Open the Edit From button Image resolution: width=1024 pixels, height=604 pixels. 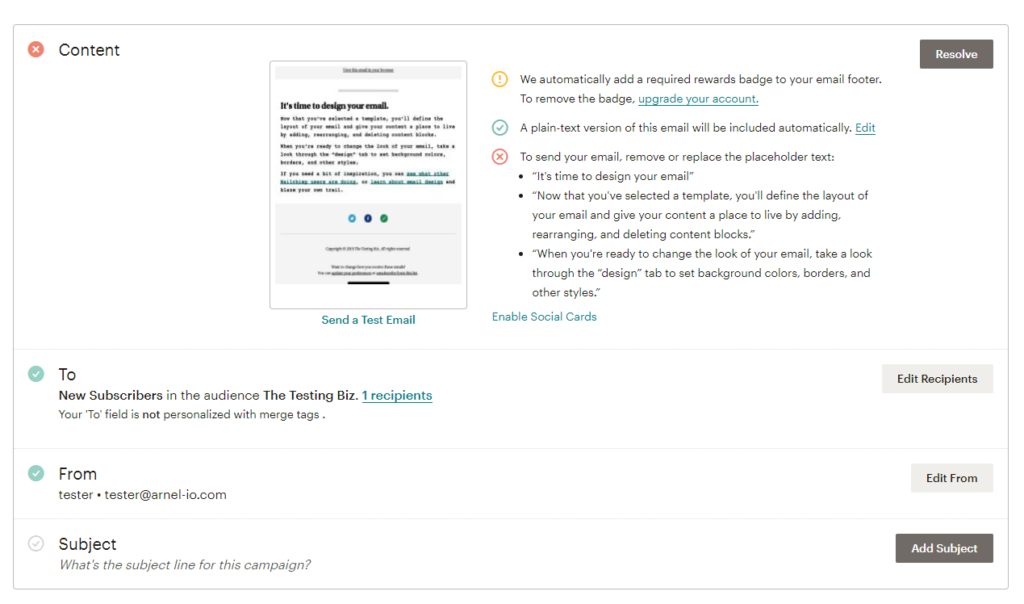click(951, 478)
